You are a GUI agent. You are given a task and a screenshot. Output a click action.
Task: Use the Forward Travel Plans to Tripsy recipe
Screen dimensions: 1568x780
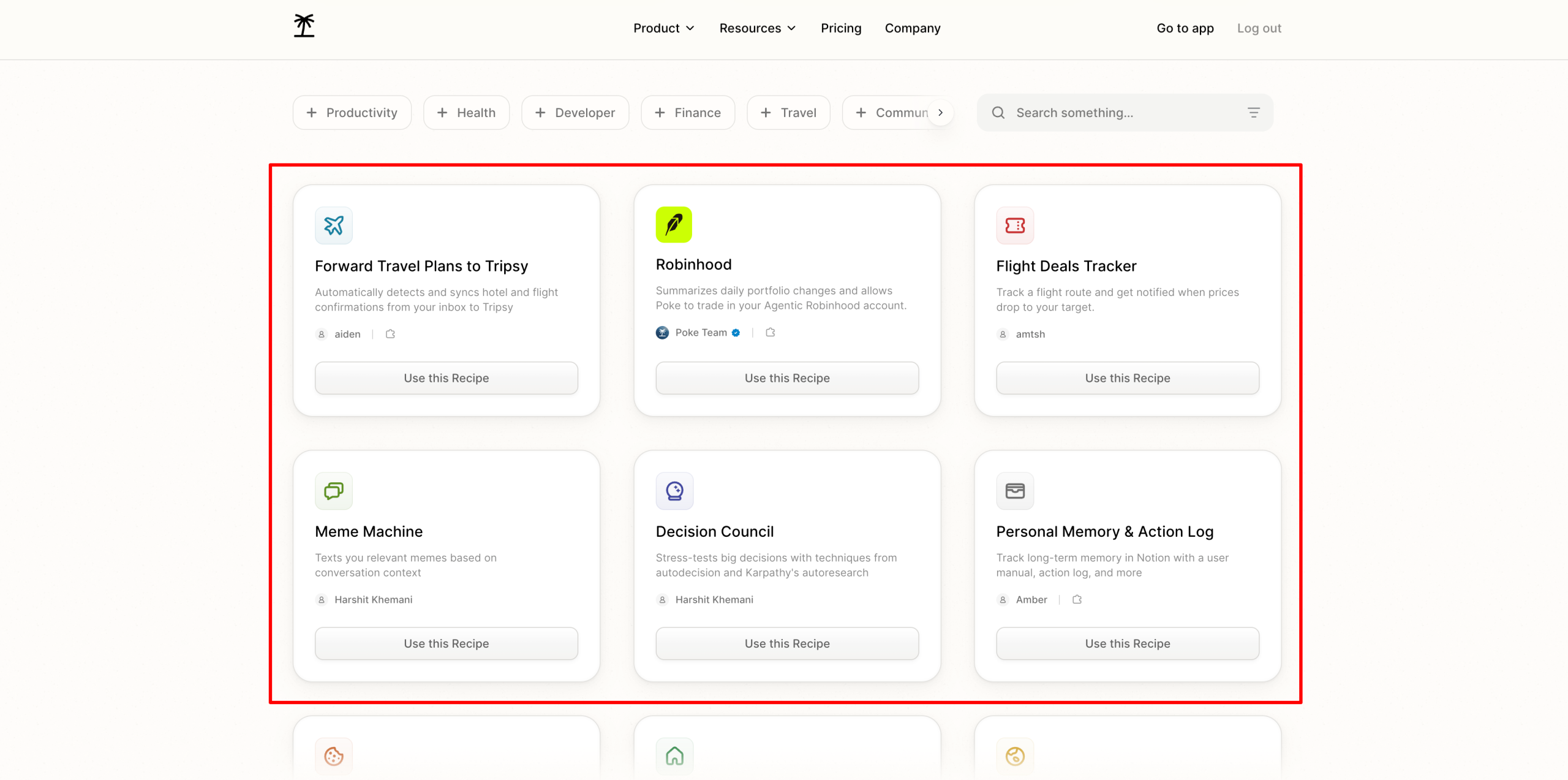coord(447,378)
